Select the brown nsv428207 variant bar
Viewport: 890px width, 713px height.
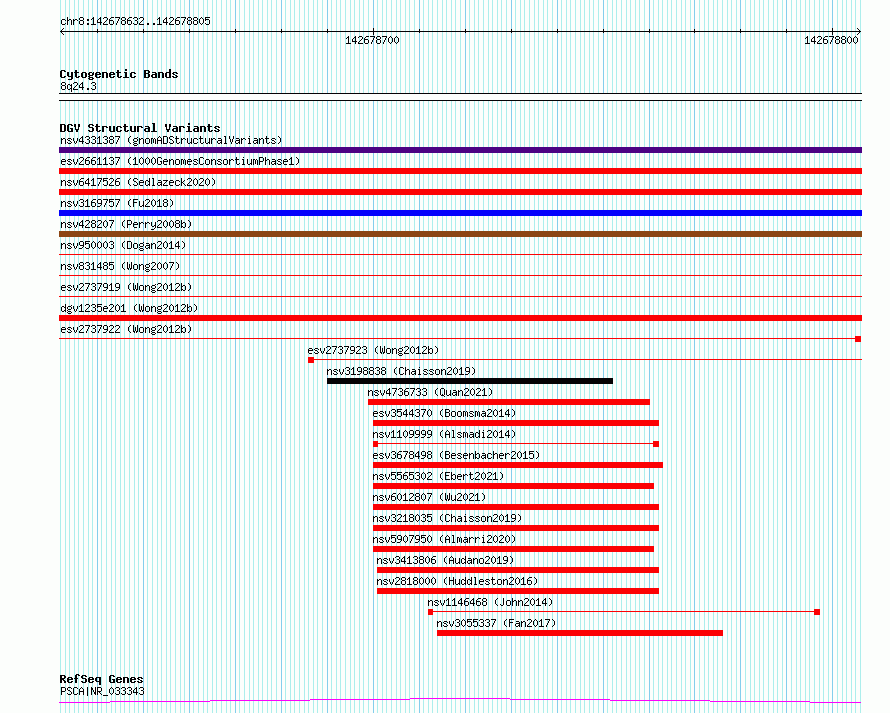[460, 234]
